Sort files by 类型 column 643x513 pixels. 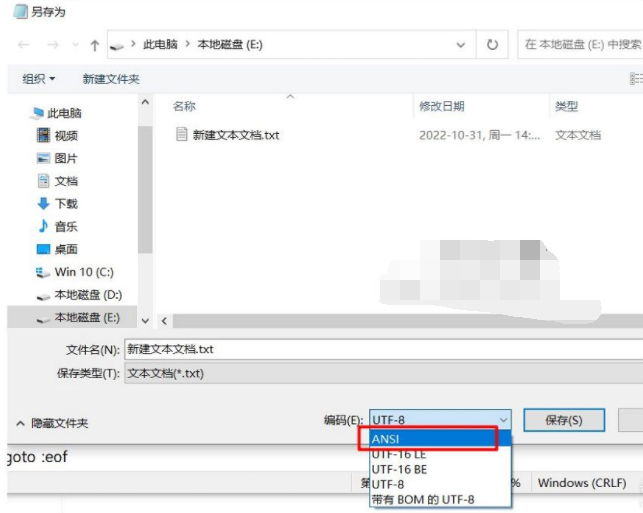point(566,106)
